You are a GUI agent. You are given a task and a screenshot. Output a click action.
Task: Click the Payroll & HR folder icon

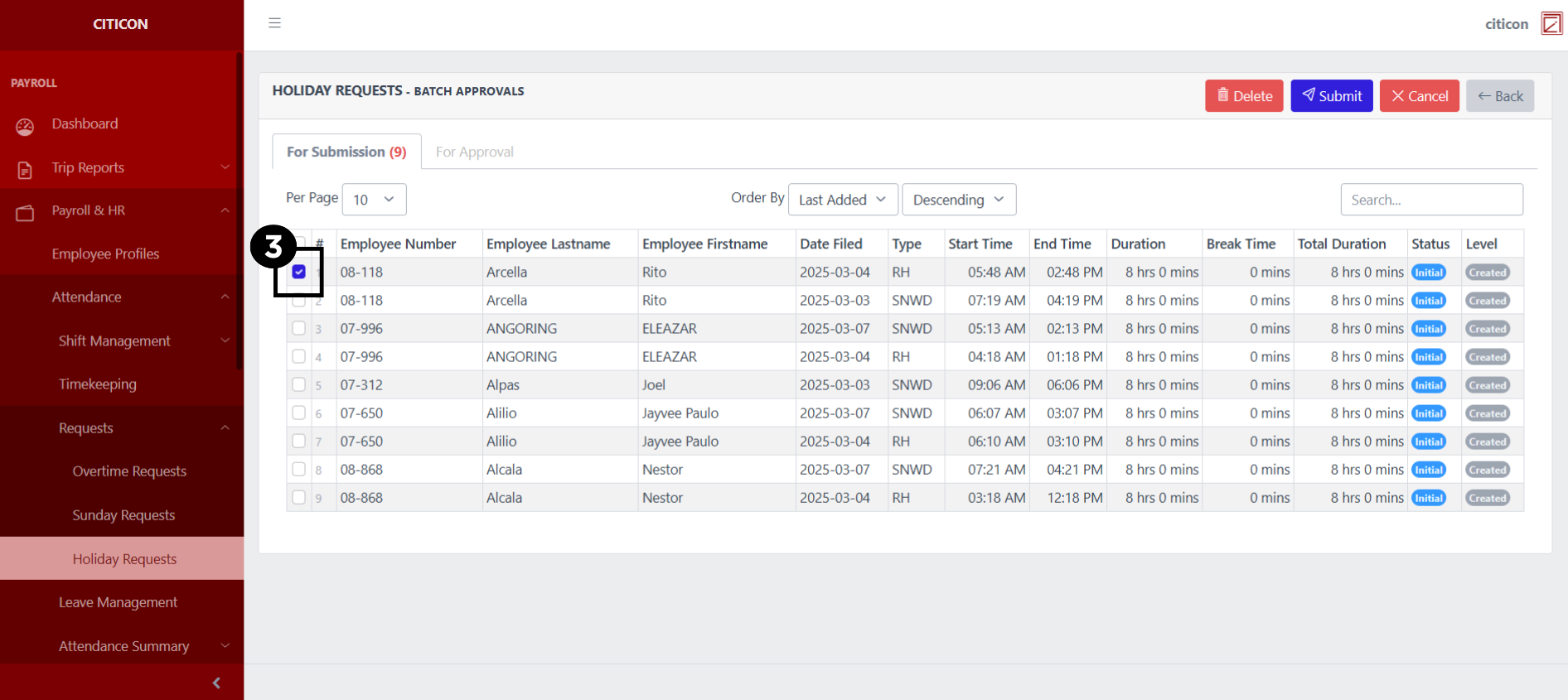click(x=25, y=213)
